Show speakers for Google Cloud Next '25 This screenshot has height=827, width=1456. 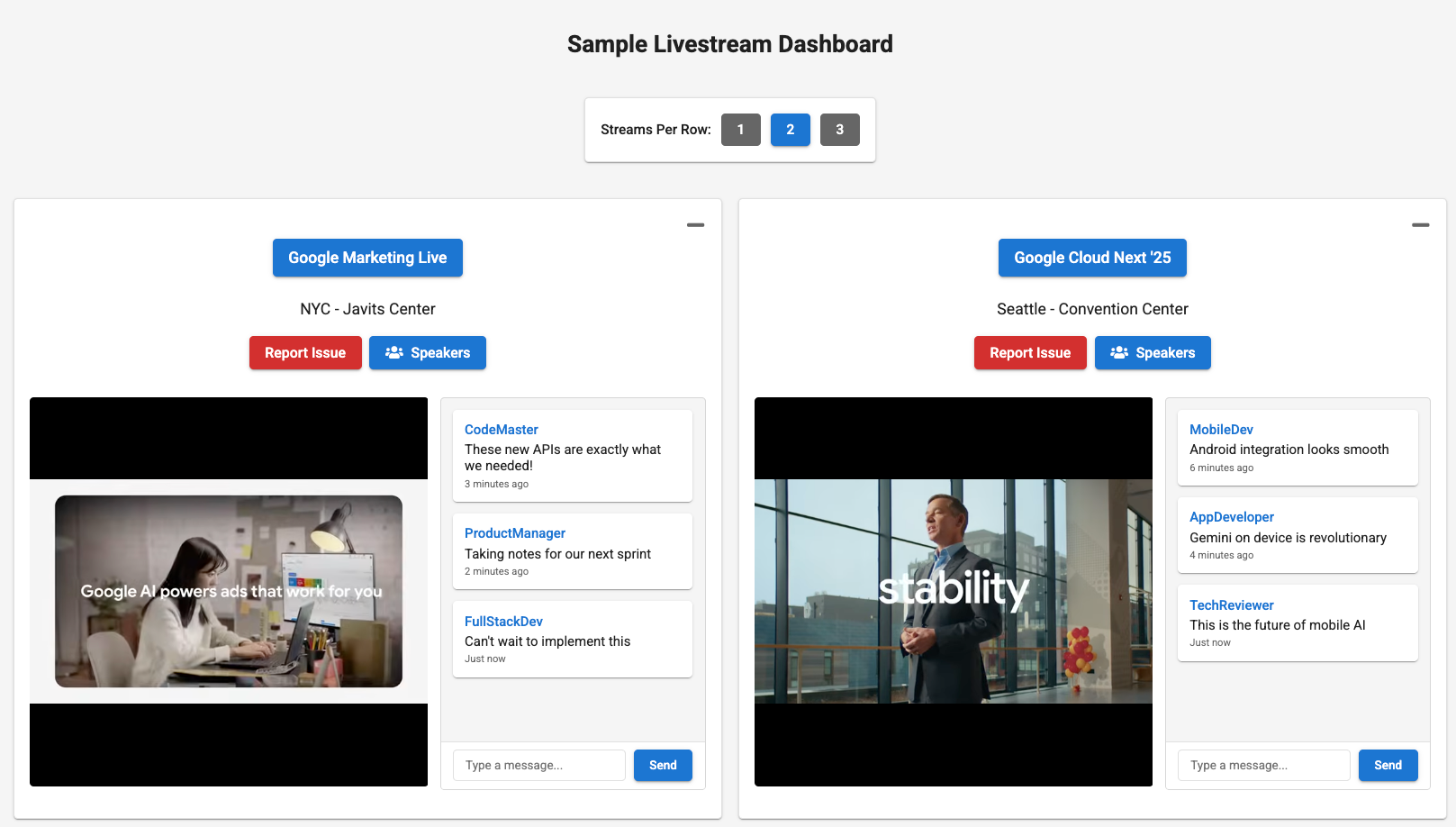[x=1153, y=353]
